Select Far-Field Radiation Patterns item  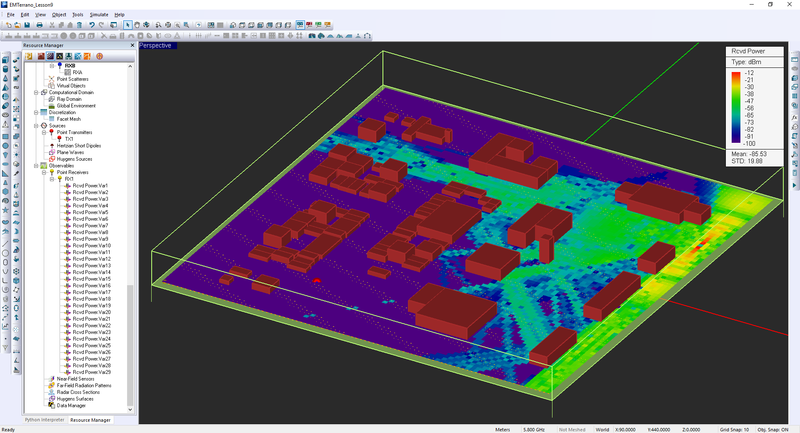click(x=84, y=385)
